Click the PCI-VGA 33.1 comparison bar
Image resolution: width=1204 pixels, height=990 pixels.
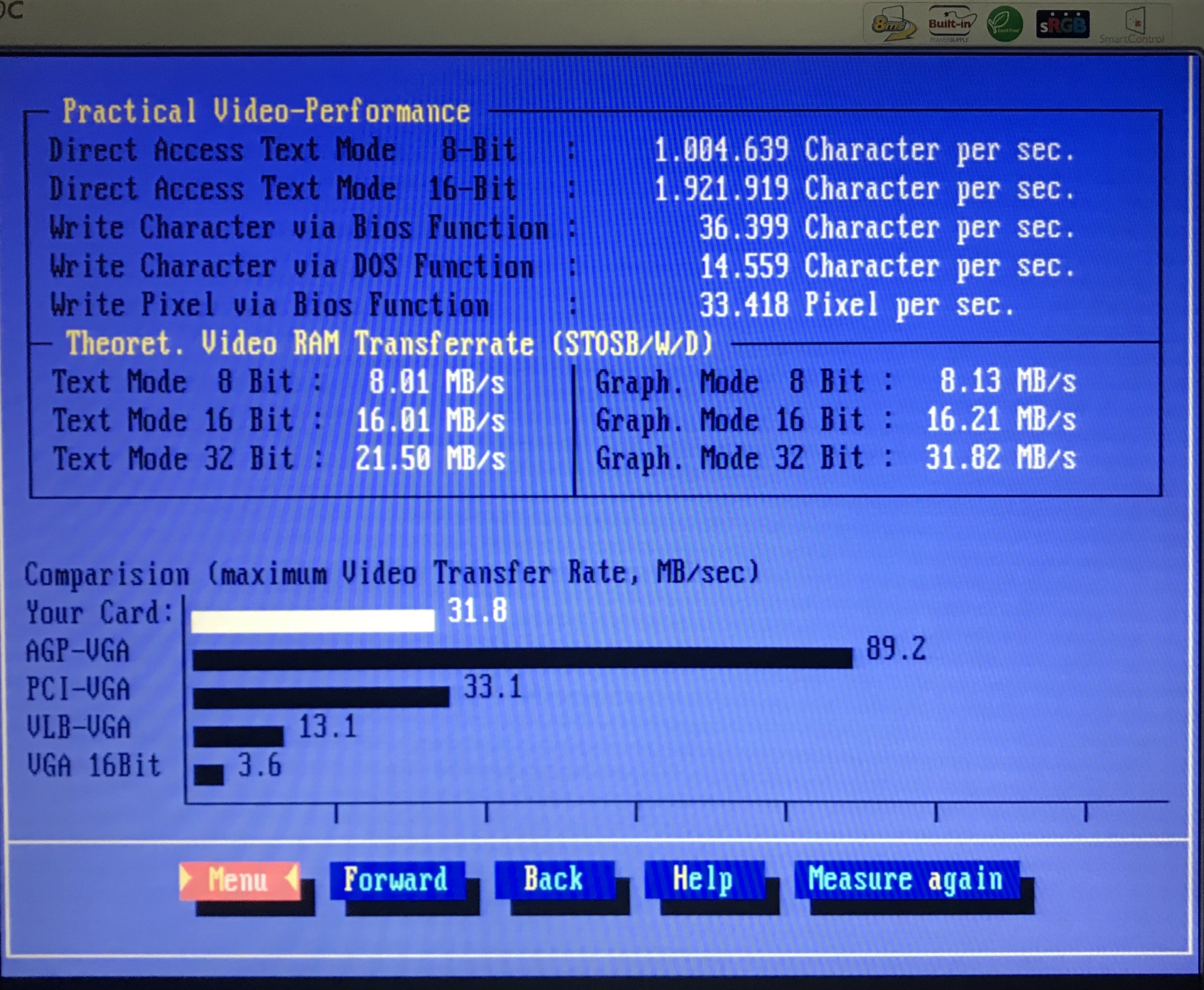[x=321, y=697]
